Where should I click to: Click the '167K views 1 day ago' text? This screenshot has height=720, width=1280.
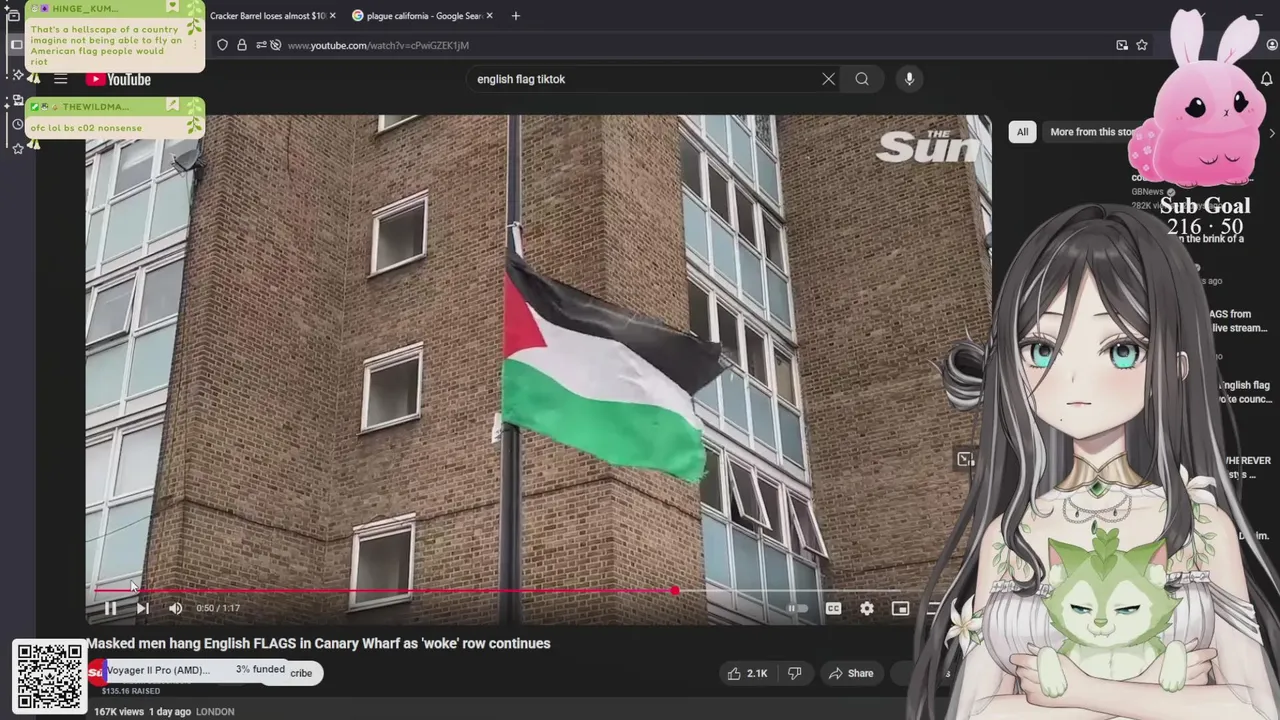(142, 712)
